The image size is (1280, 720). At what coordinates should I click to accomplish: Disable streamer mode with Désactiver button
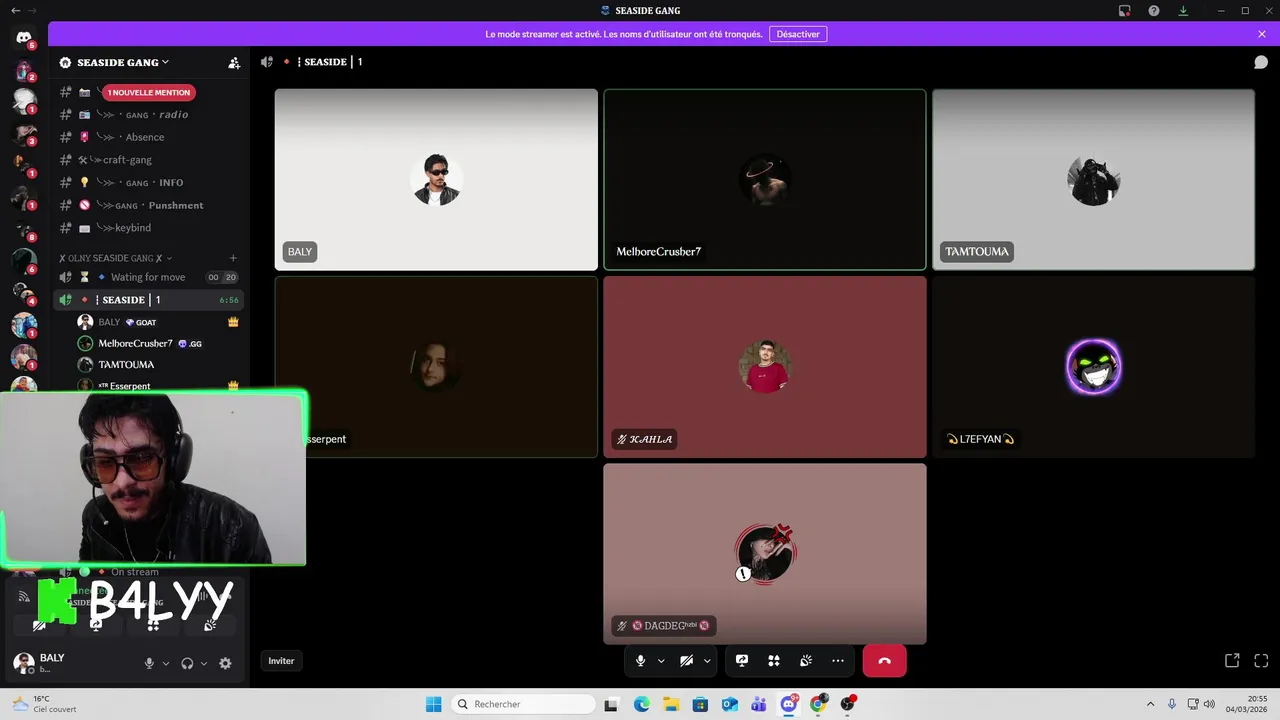point(798,34)
